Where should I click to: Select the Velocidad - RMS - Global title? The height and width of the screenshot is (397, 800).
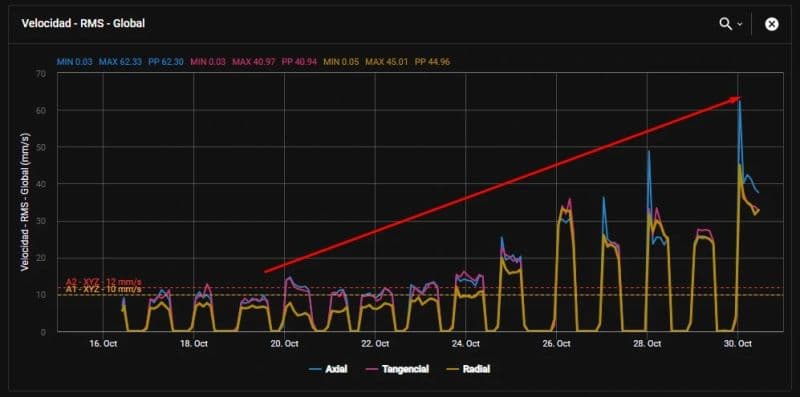83,23
